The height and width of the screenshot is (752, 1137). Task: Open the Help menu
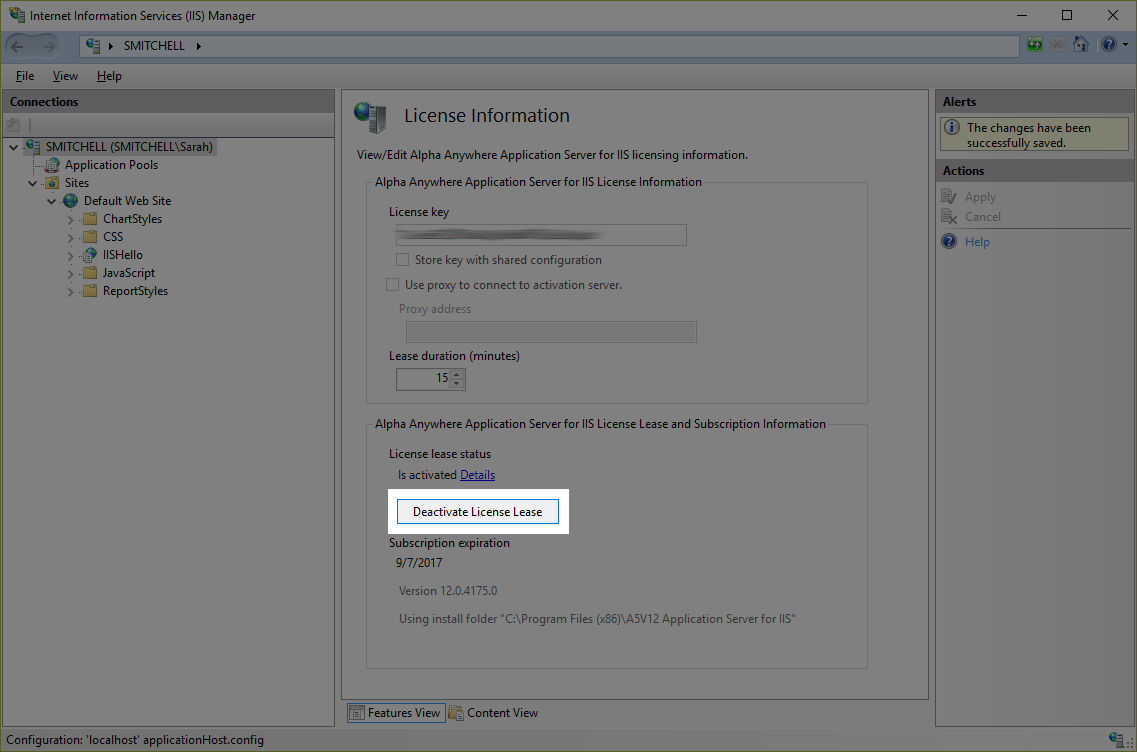click(x=109, y=76)
